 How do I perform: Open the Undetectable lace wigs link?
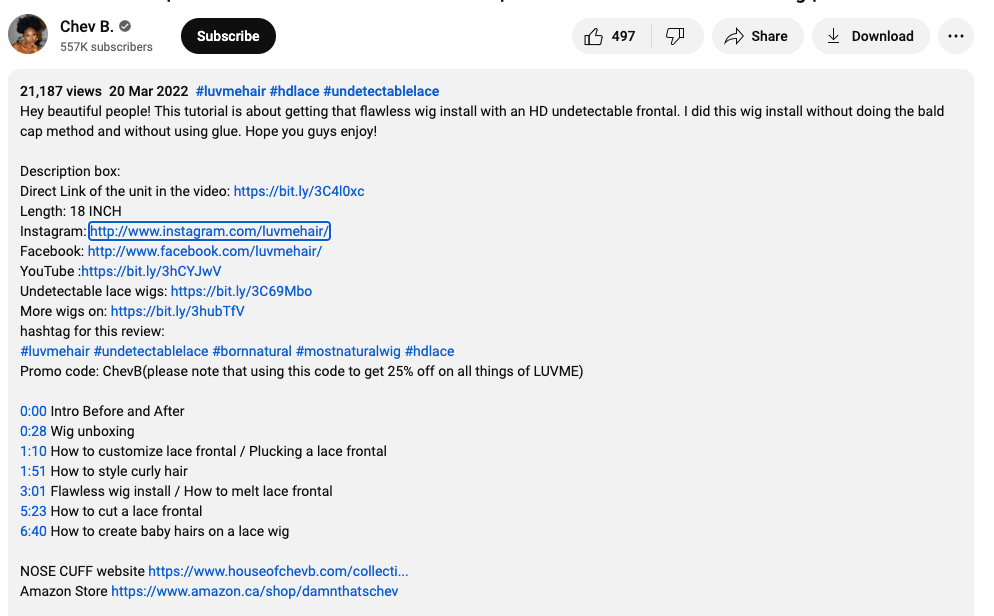coord(241,291)
